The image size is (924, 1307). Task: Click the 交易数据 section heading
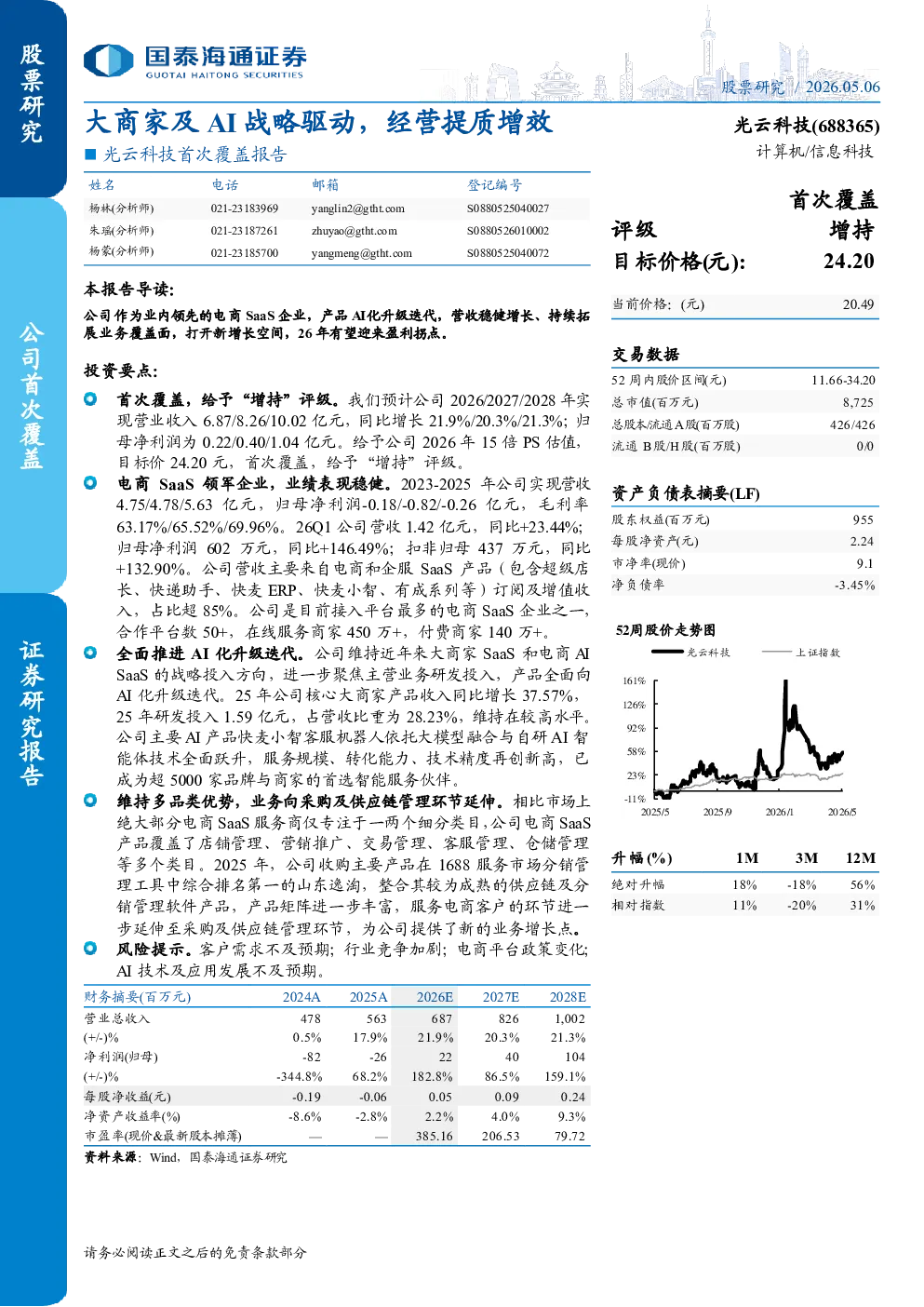pos(646,354)
